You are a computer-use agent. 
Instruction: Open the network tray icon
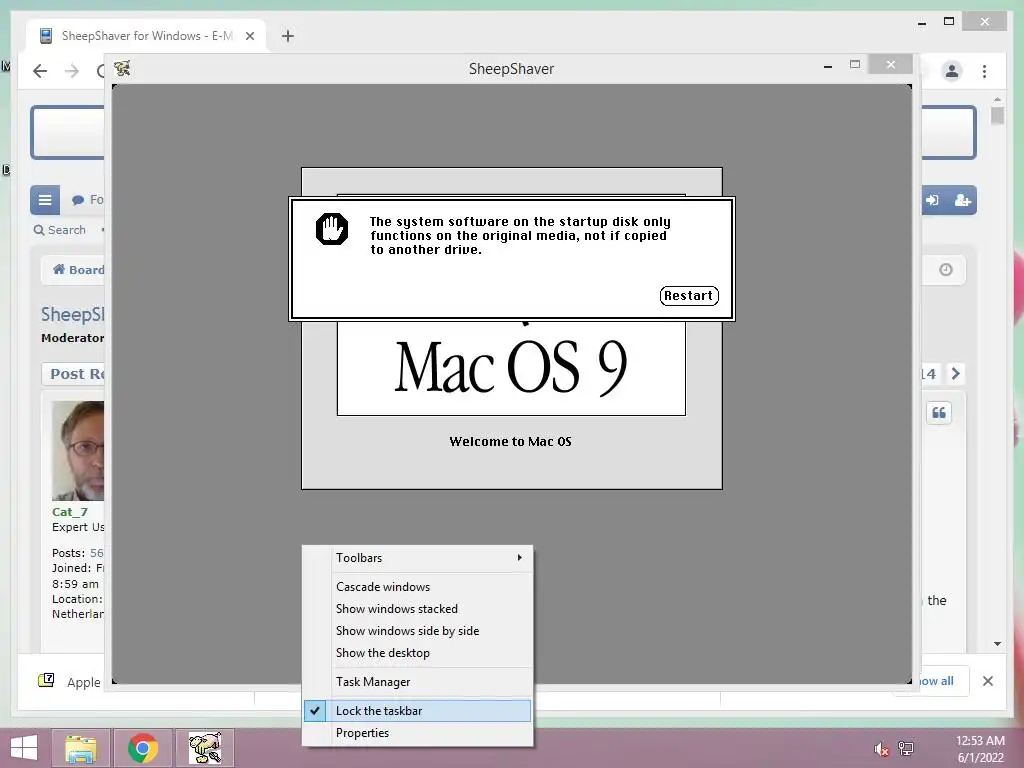[x=906, y=749]
